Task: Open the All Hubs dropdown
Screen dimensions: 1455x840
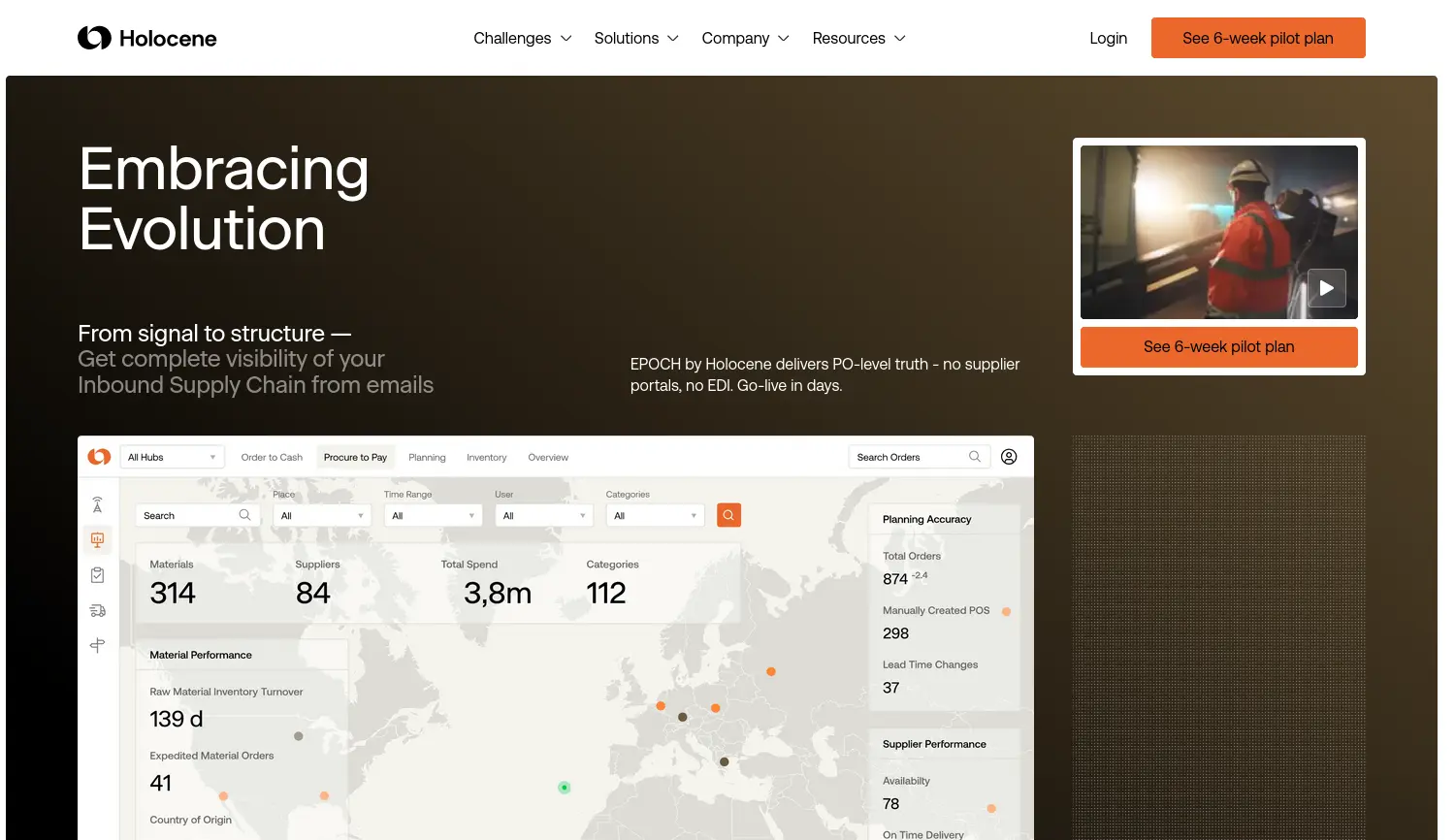Action: [x=172, y=456]
